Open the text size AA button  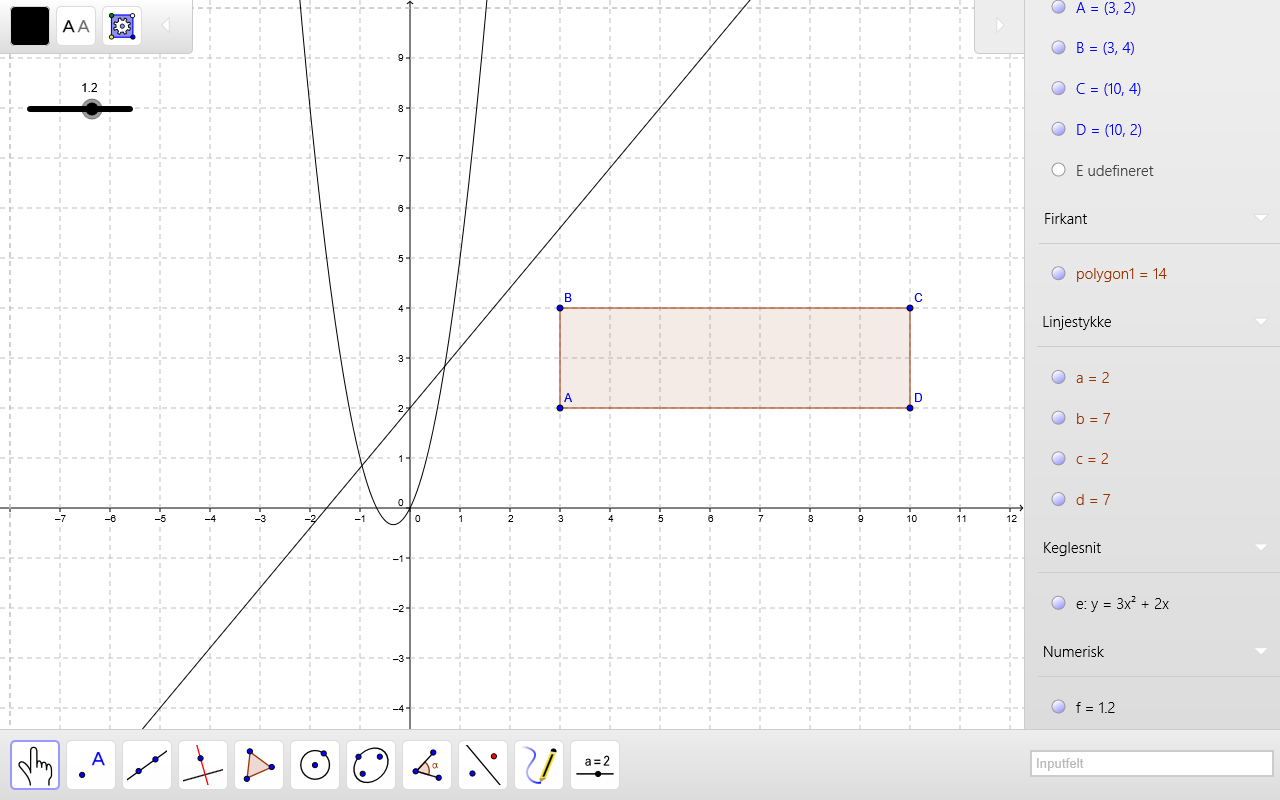point(76,26)
